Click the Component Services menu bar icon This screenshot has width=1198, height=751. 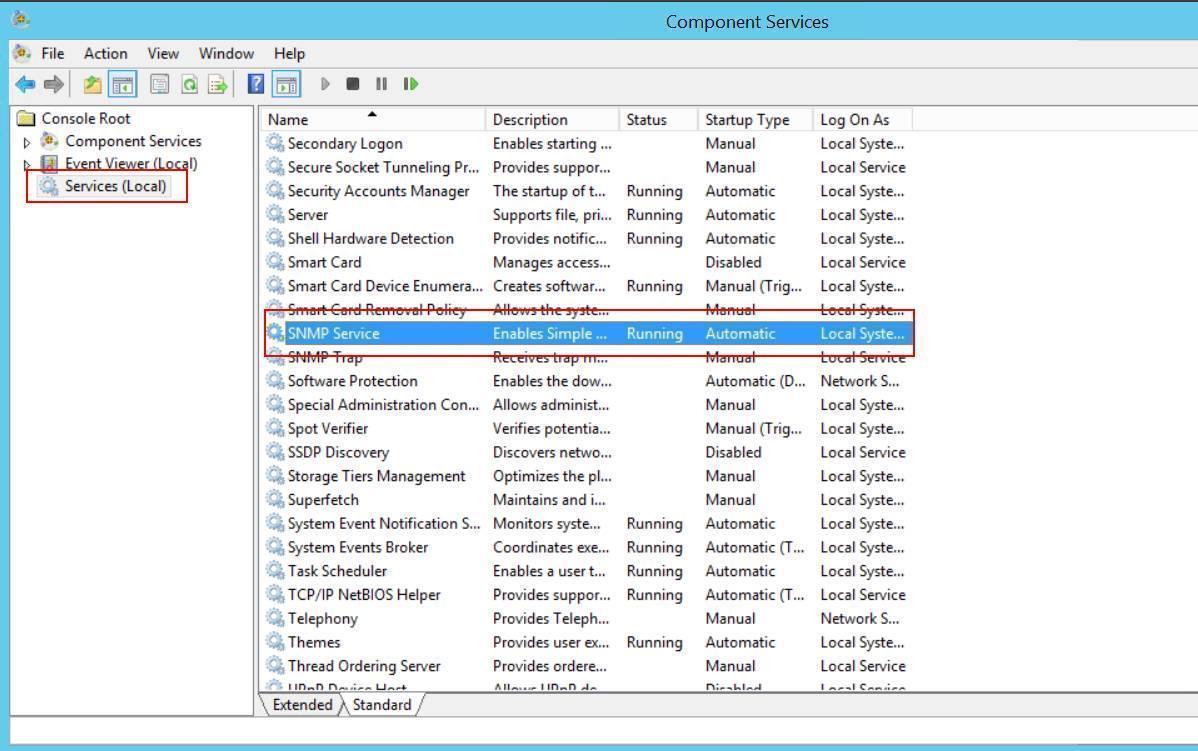(x=22, y=53)
